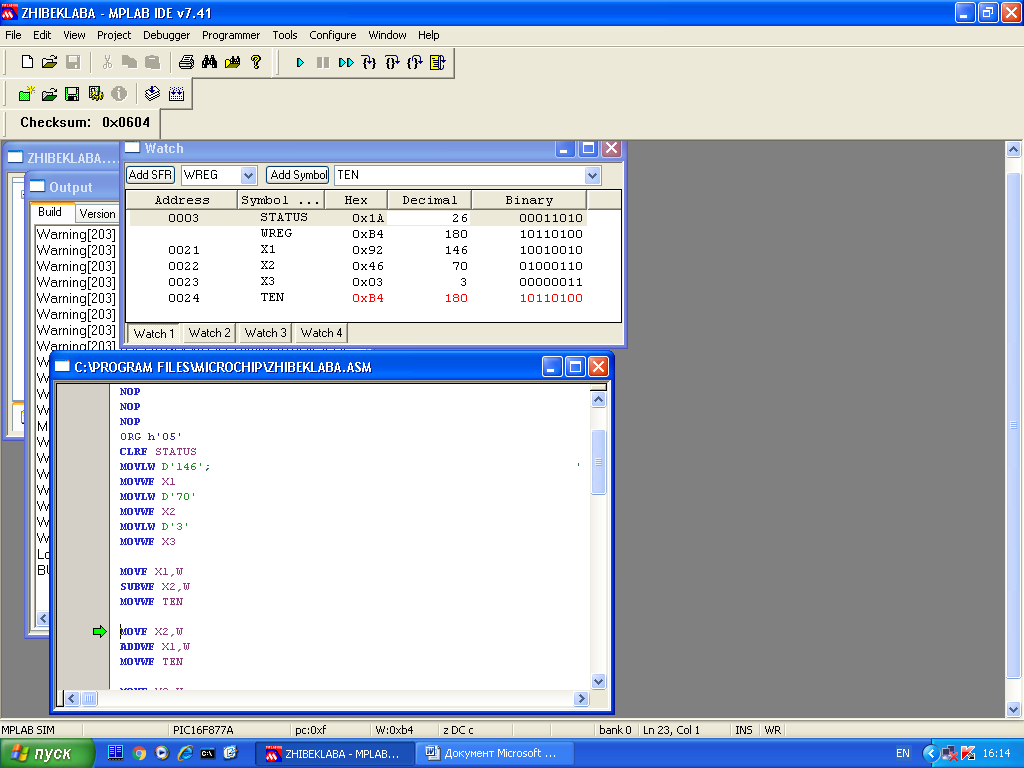Click the Chrome quick launch icon
The width and height of the screenshot is (1024, 768).
[138, 753]
